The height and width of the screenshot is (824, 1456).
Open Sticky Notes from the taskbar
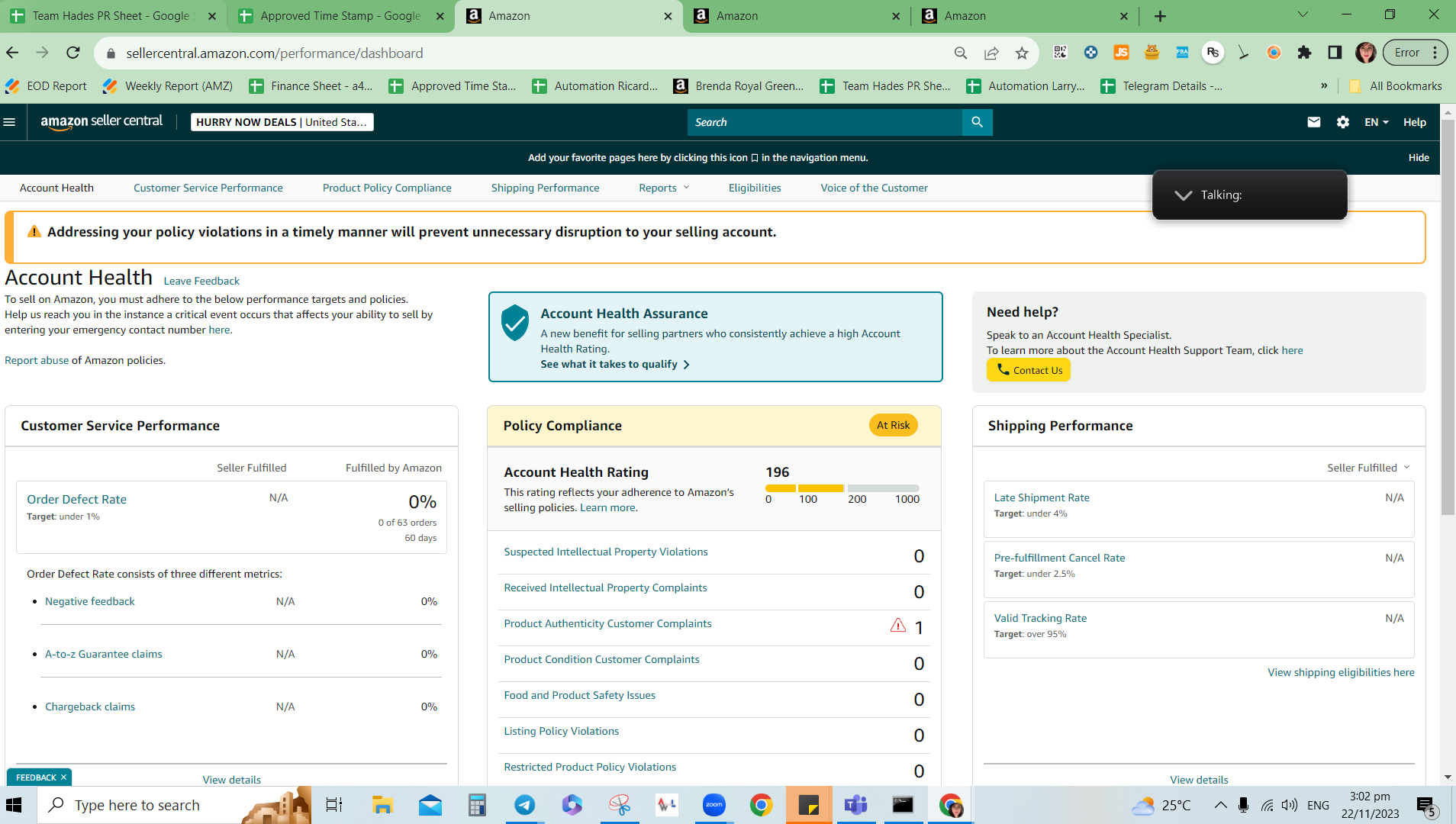click(808, 805)
